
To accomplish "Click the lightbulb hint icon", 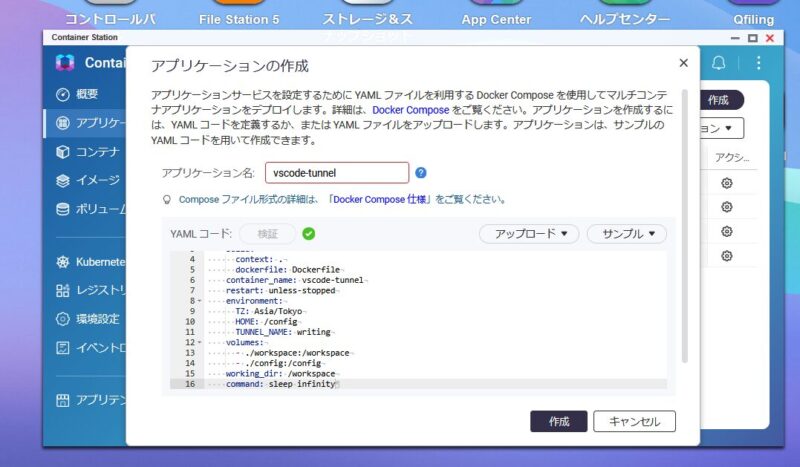I will [167, 200].
